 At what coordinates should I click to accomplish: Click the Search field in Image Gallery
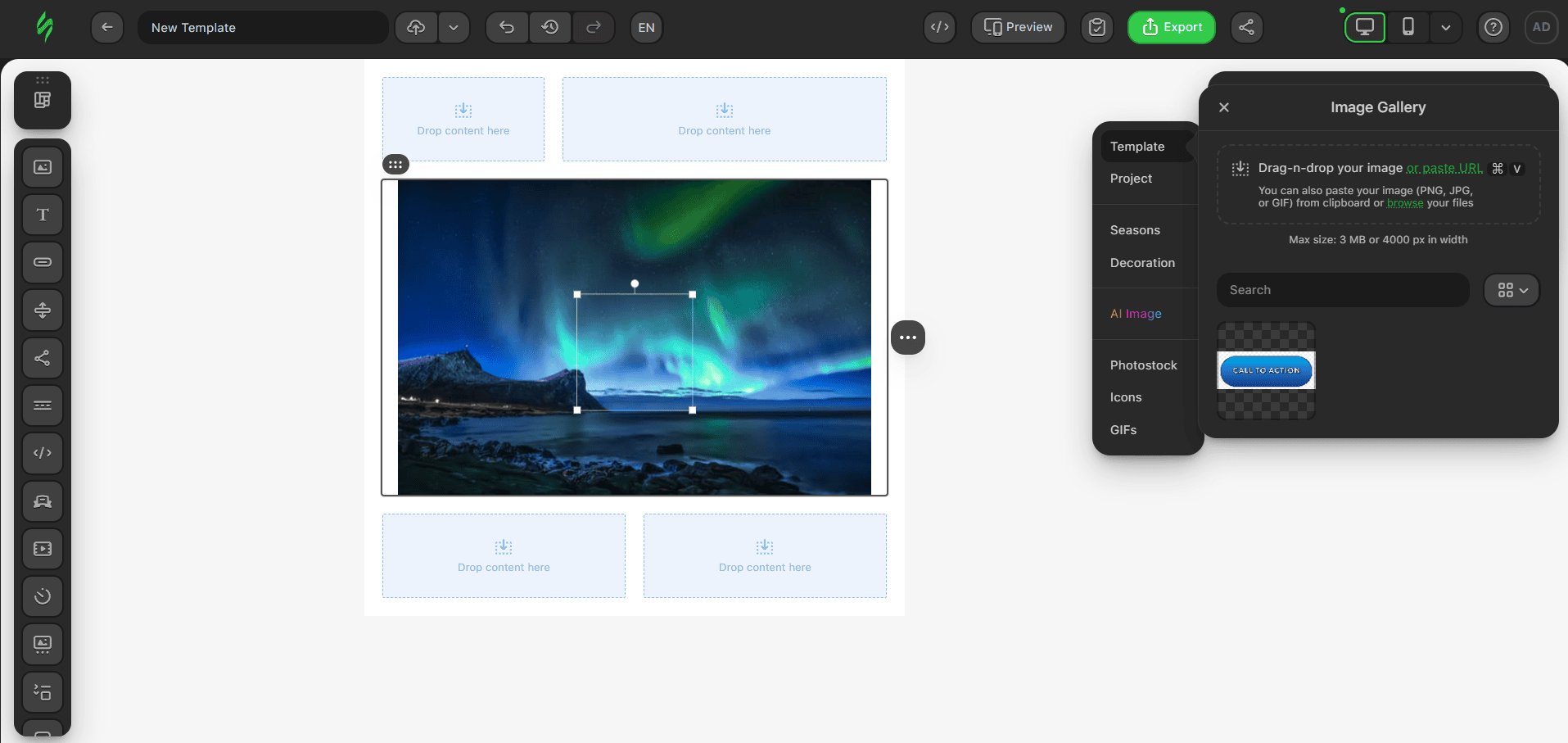click(x=1343, y=290)
